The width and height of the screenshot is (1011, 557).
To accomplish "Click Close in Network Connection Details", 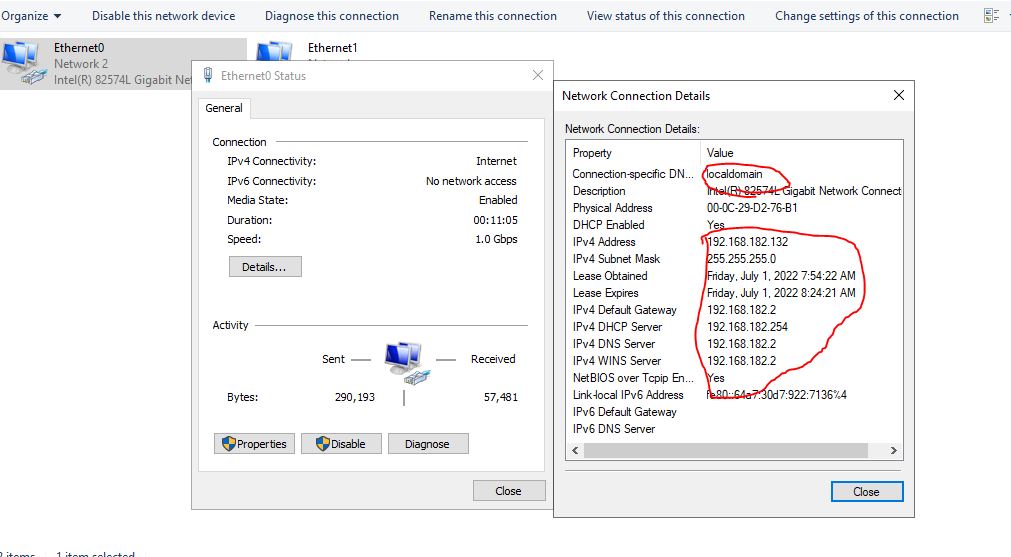I will (x=867, y=491).
